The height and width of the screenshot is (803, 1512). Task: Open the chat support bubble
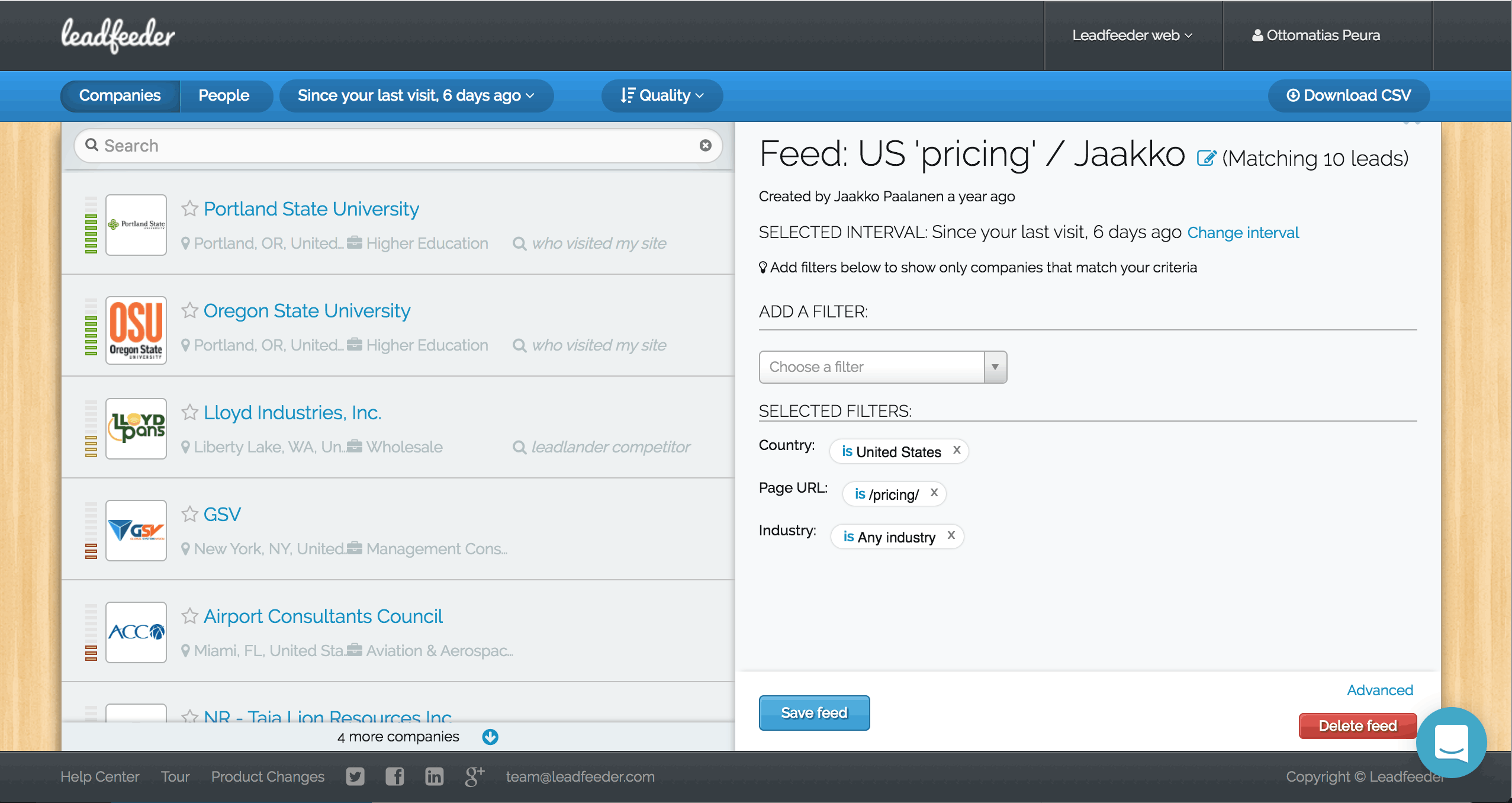(x=1451, y=742)
